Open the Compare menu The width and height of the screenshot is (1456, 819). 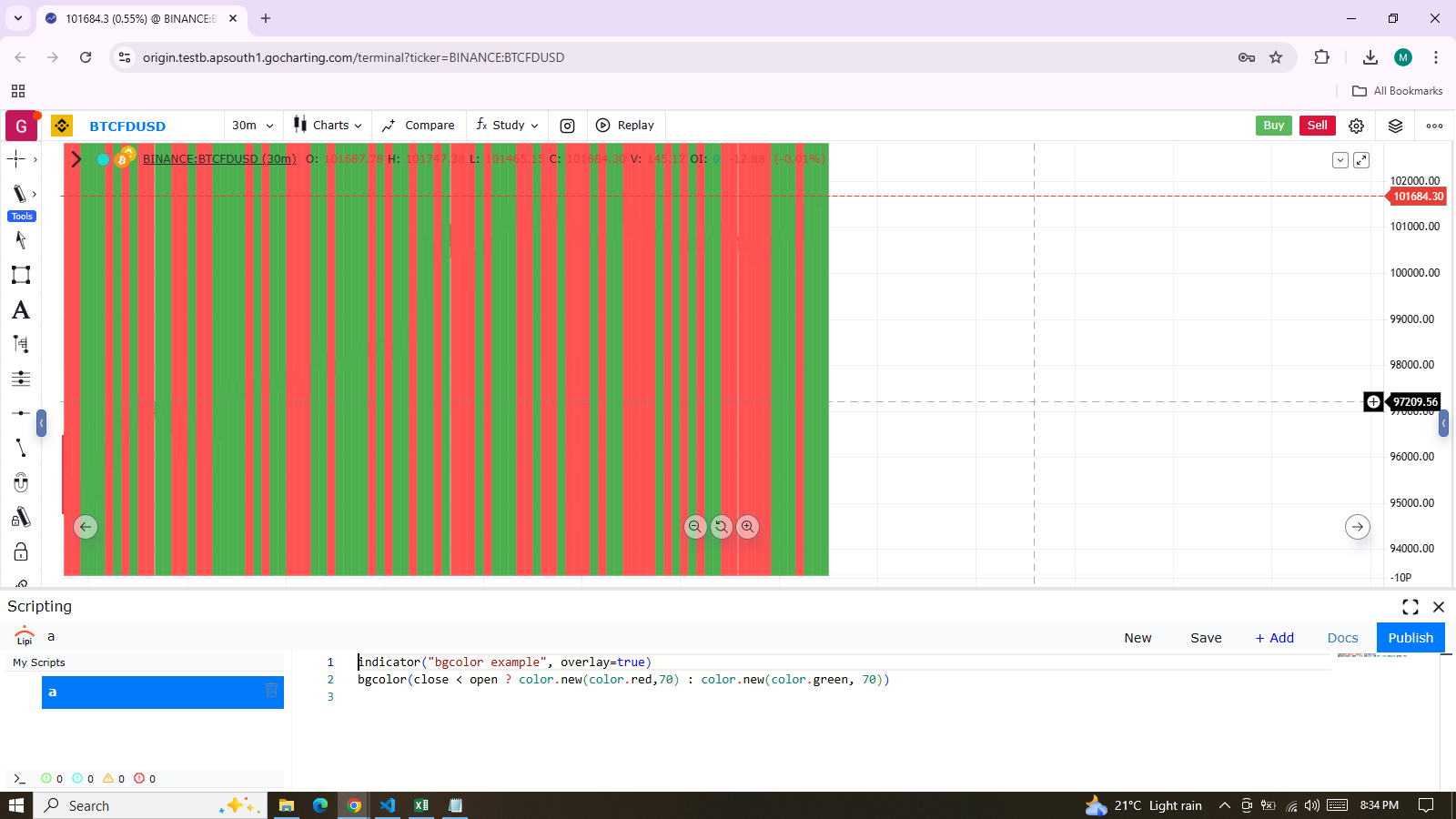click(x=419, y=126)
